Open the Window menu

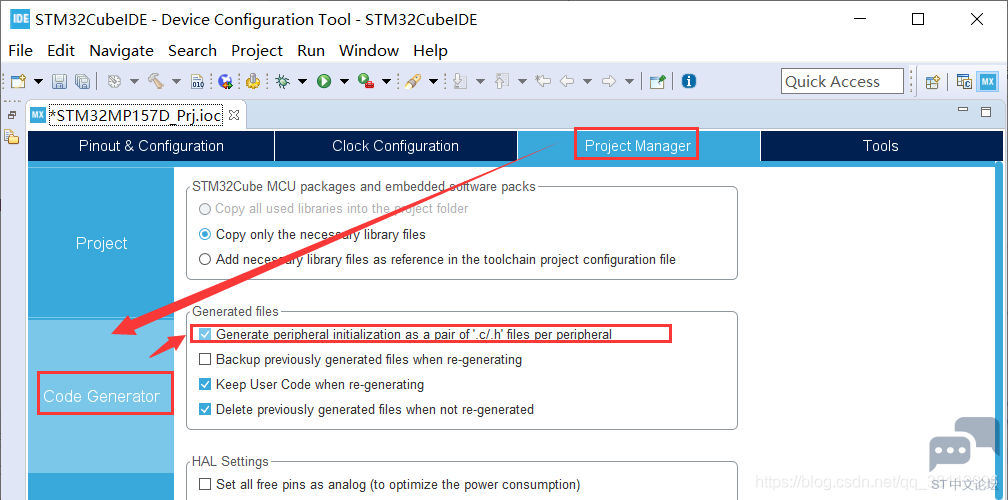click(369, 51)
